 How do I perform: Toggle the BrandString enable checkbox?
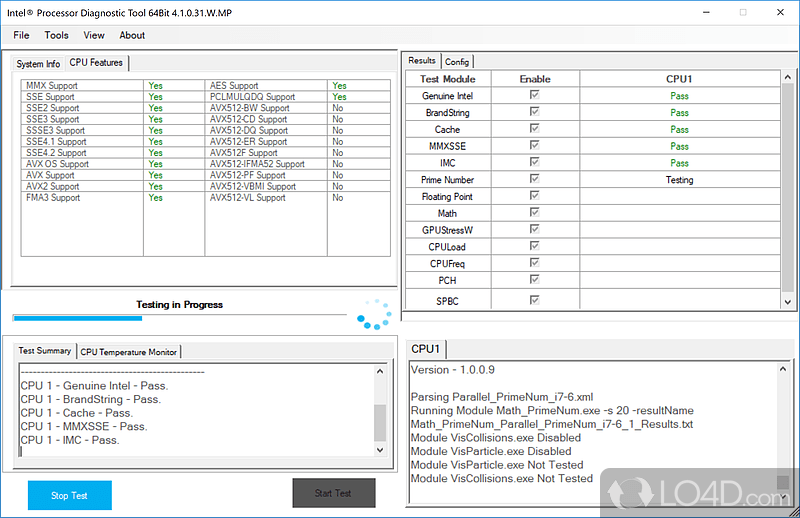click(x=535, y=111)
